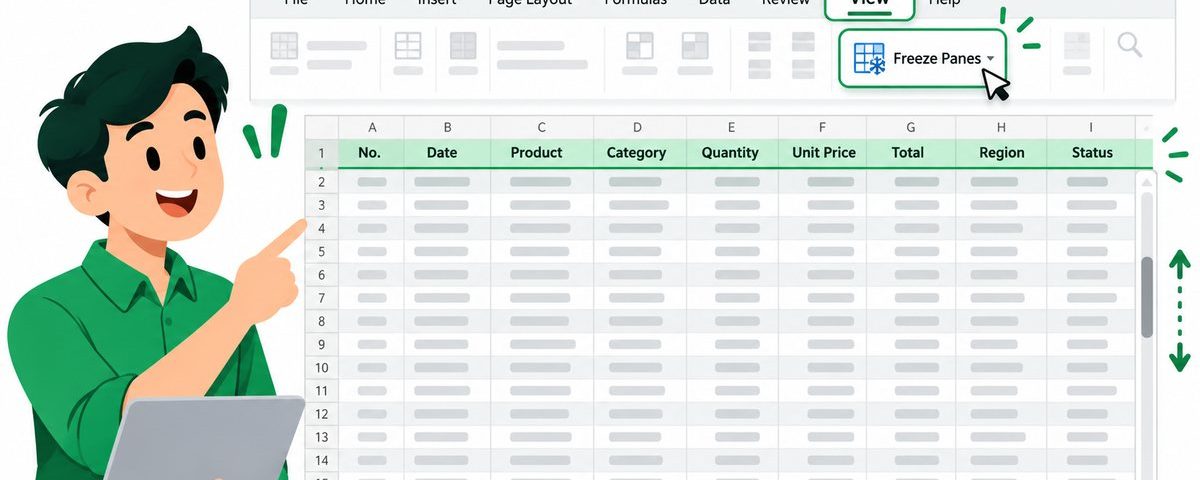Viewport: 1200px width, 480px height.
Task: Select the Total column cell in row 9
Action: coord(910,344)
